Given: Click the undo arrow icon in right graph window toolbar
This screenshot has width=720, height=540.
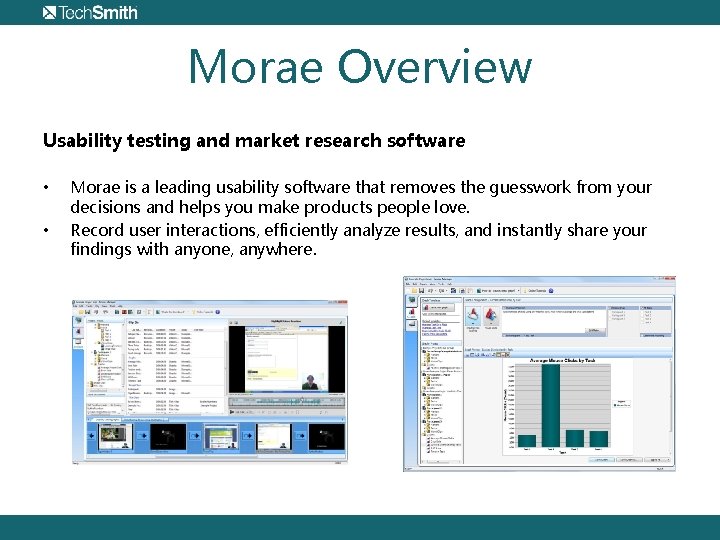Looking at the screenshot, I should (x=430, y=291).
